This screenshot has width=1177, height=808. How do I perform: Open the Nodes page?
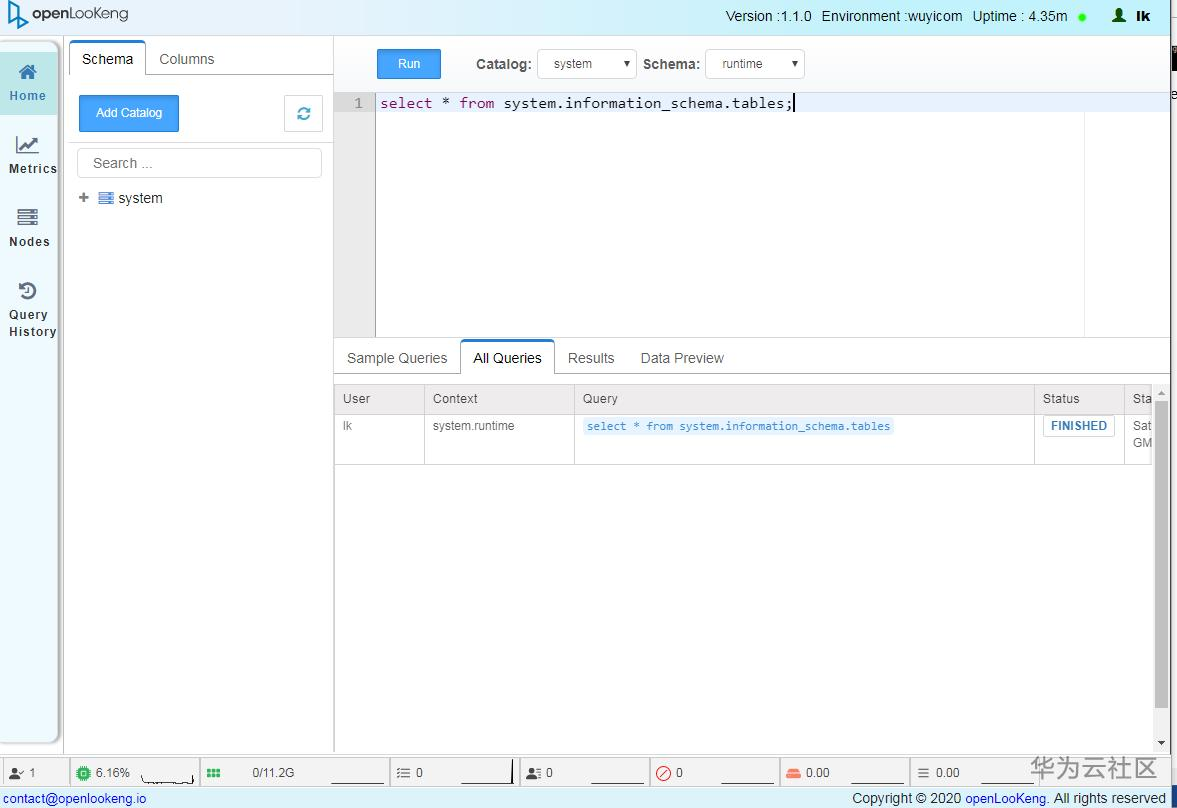click(29, 228)
